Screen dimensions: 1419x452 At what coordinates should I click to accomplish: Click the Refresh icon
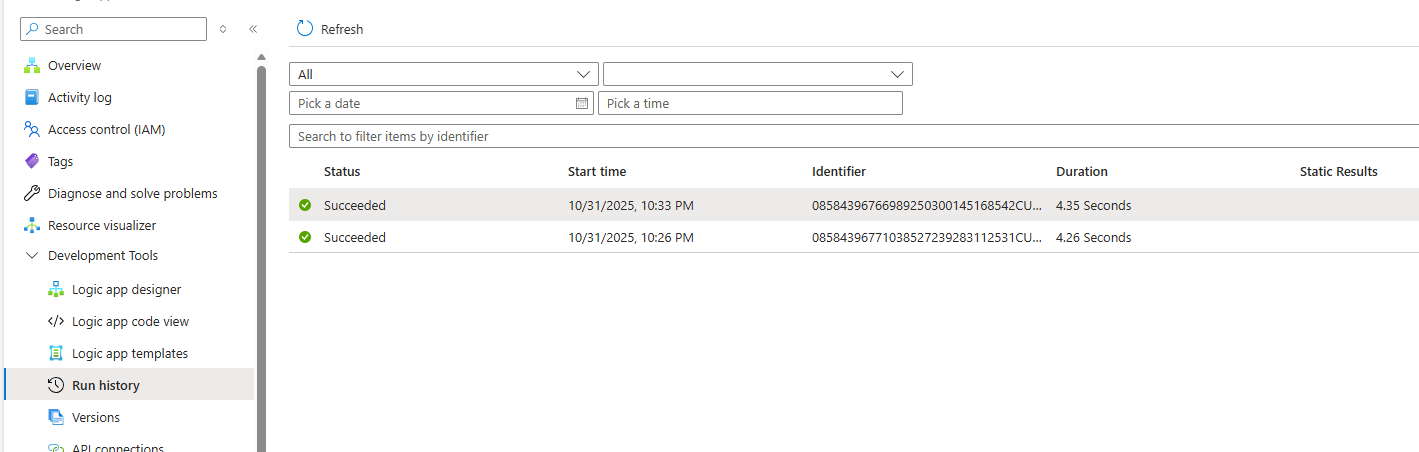305,29
